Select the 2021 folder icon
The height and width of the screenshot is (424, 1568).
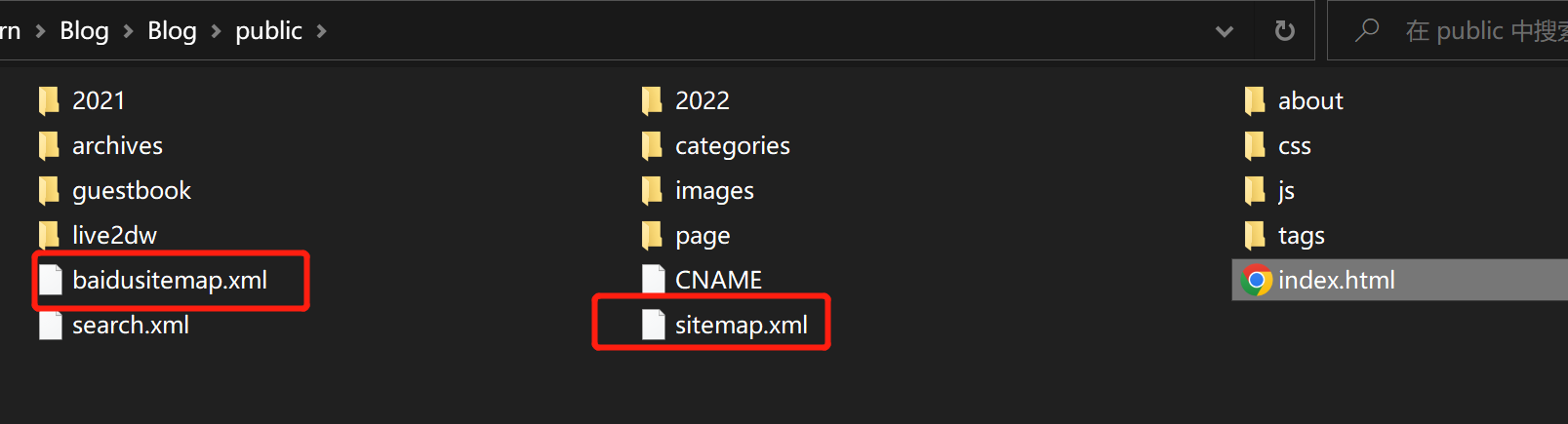click(x=49, y=100)
